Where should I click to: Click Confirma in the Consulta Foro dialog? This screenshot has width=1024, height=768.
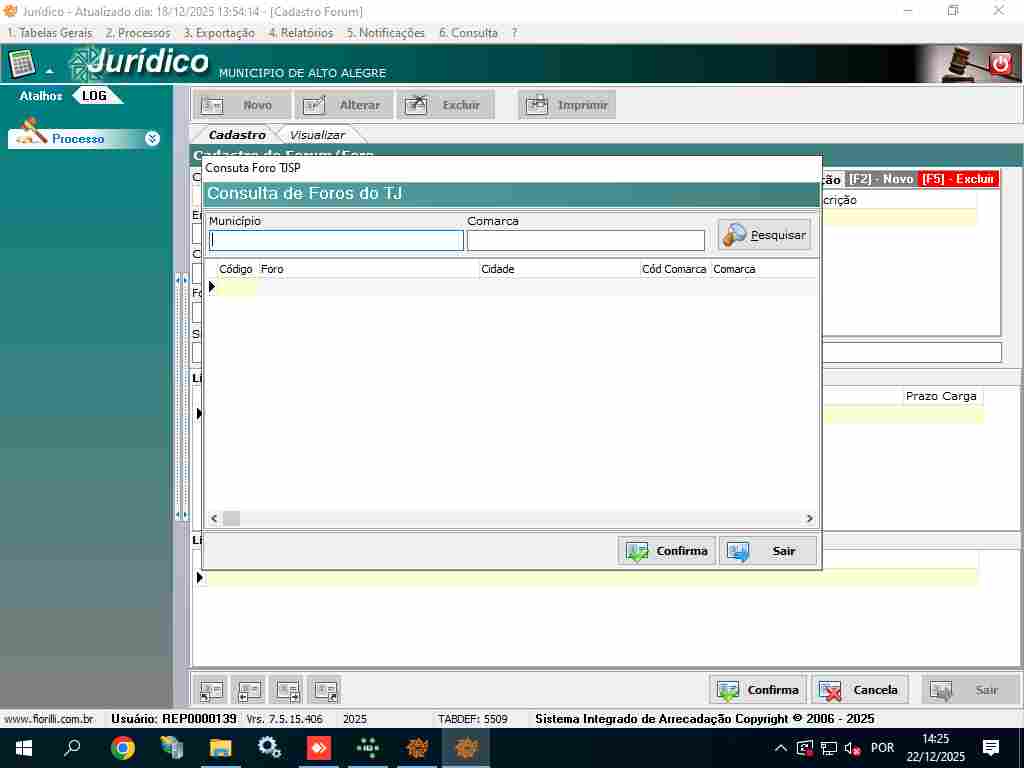pos(666,551)
